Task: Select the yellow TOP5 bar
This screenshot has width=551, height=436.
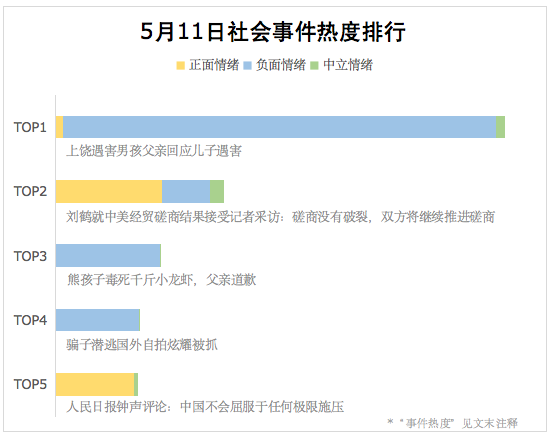Action: [x=95, y=384]
